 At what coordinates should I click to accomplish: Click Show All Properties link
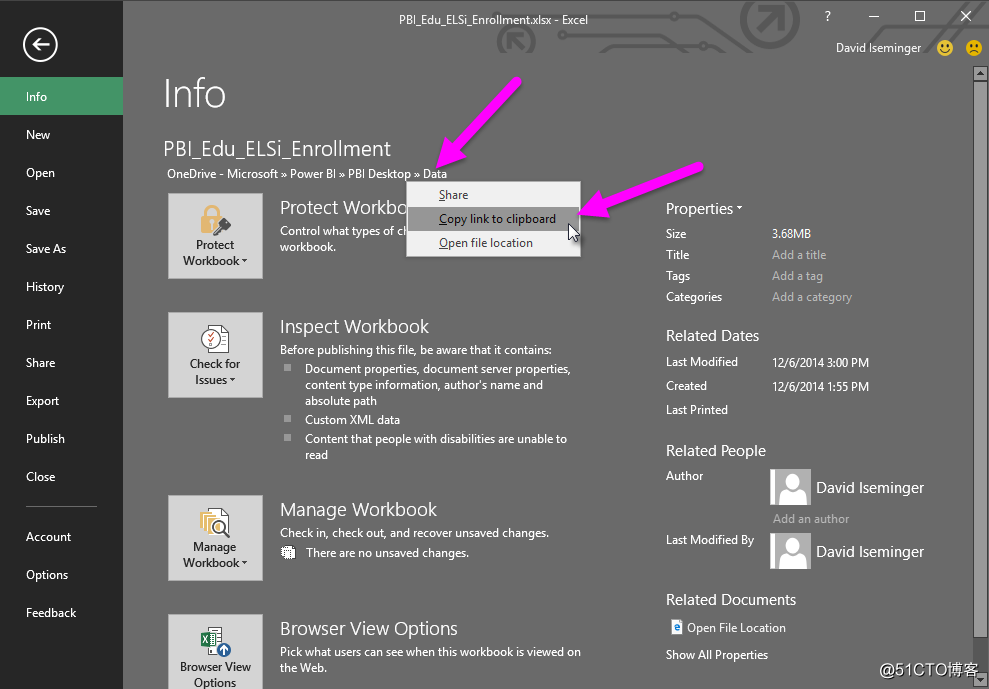(717, 655)
